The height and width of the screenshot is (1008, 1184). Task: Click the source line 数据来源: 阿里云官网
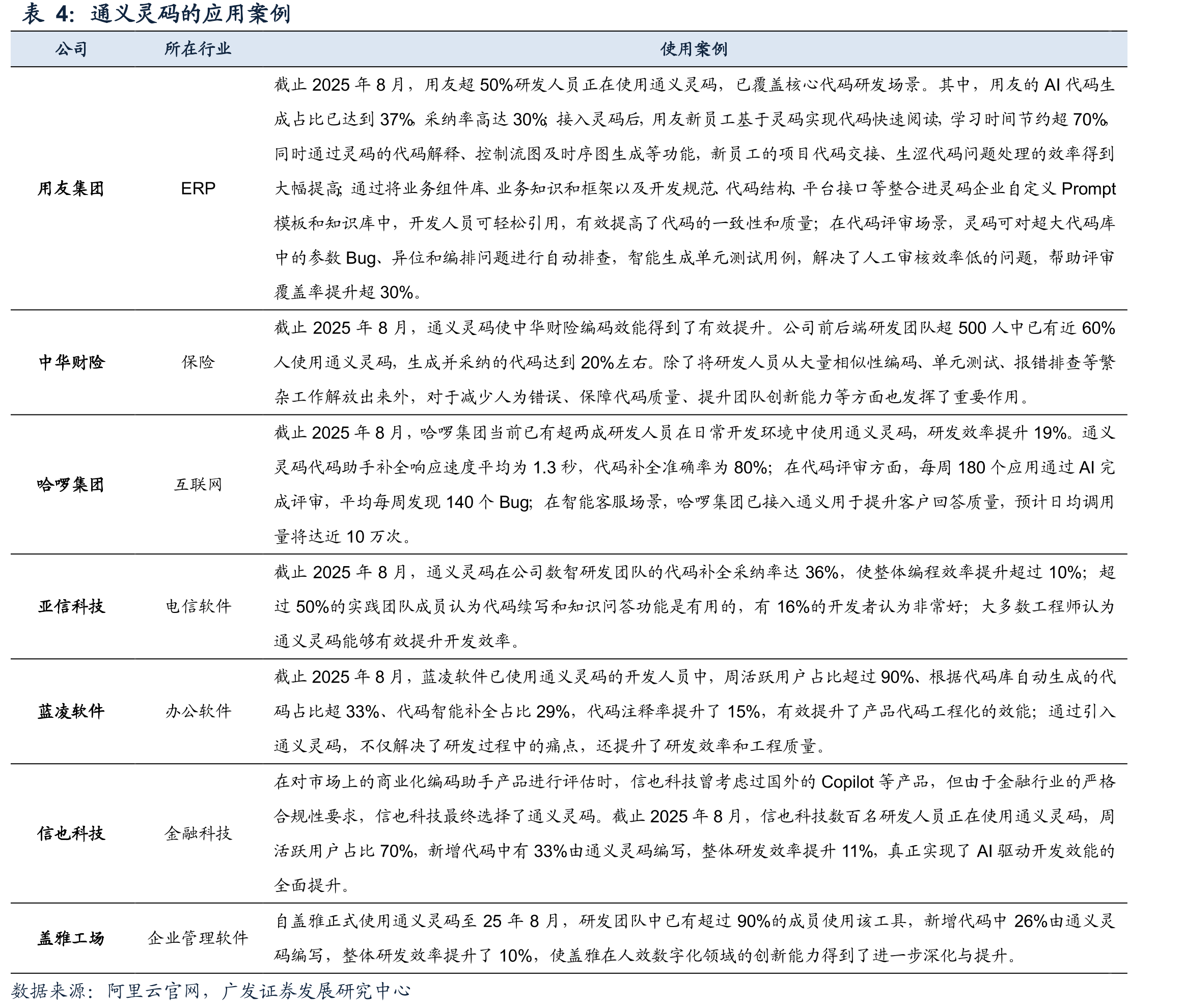[x=211, y=991]
